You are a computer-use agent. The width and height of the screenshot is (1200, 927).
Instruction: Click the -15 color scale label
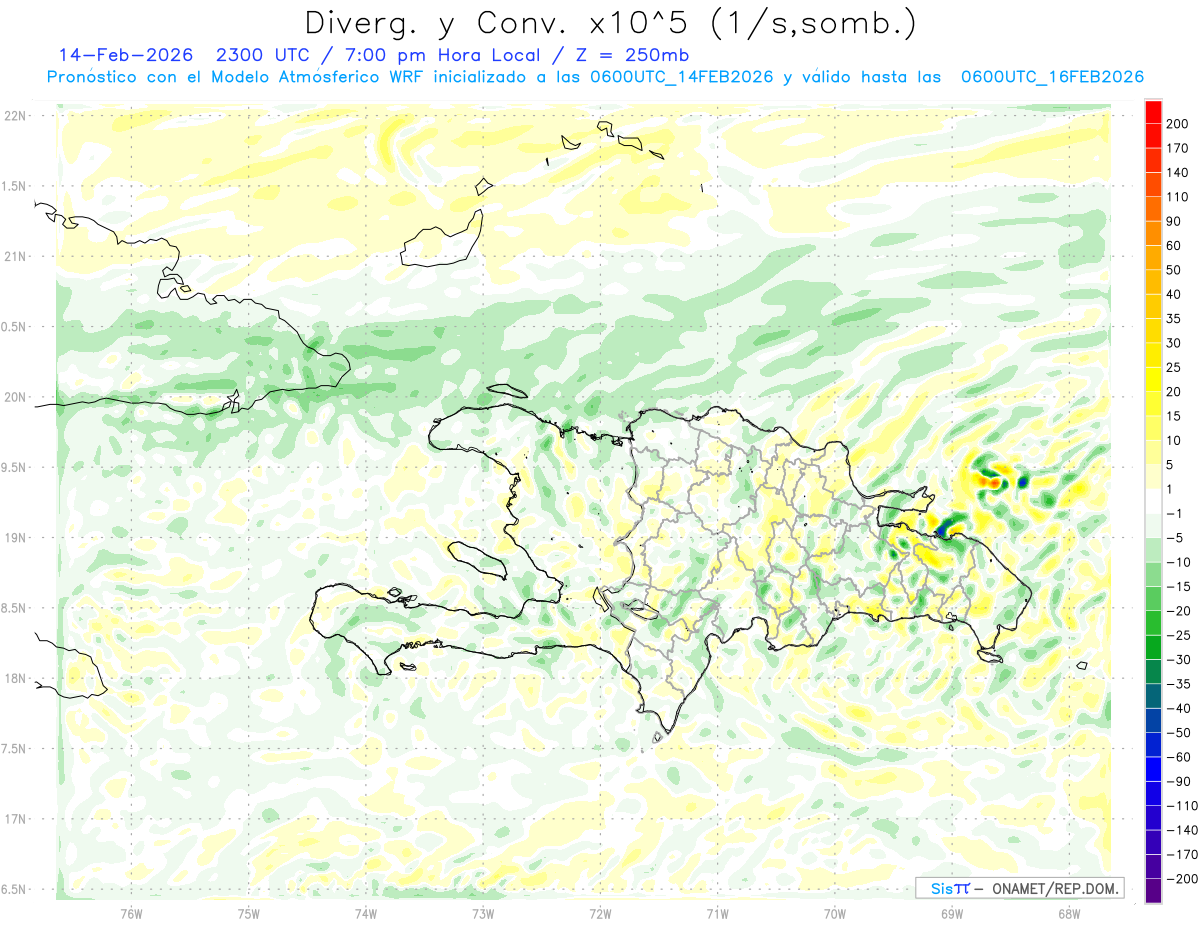(x=1179, y=586)
